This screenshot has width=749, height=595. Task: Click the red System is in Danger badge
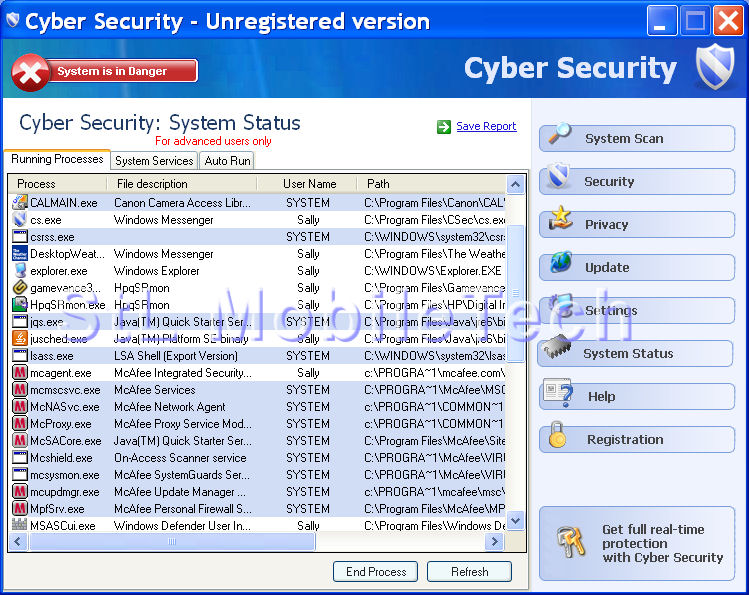pyautogui.click(x=105, y=71)
